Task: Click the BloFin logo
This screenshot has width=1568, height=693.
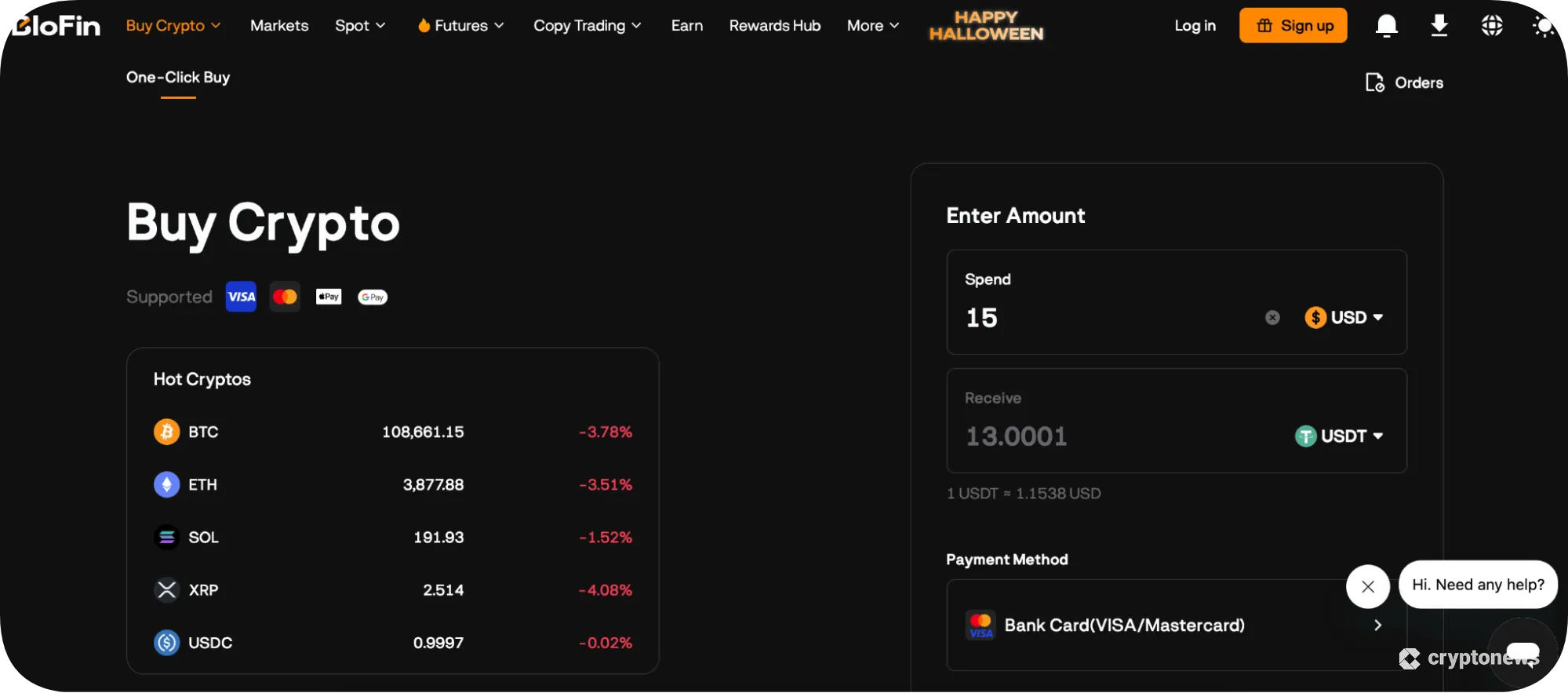Action: coord(56,26)
